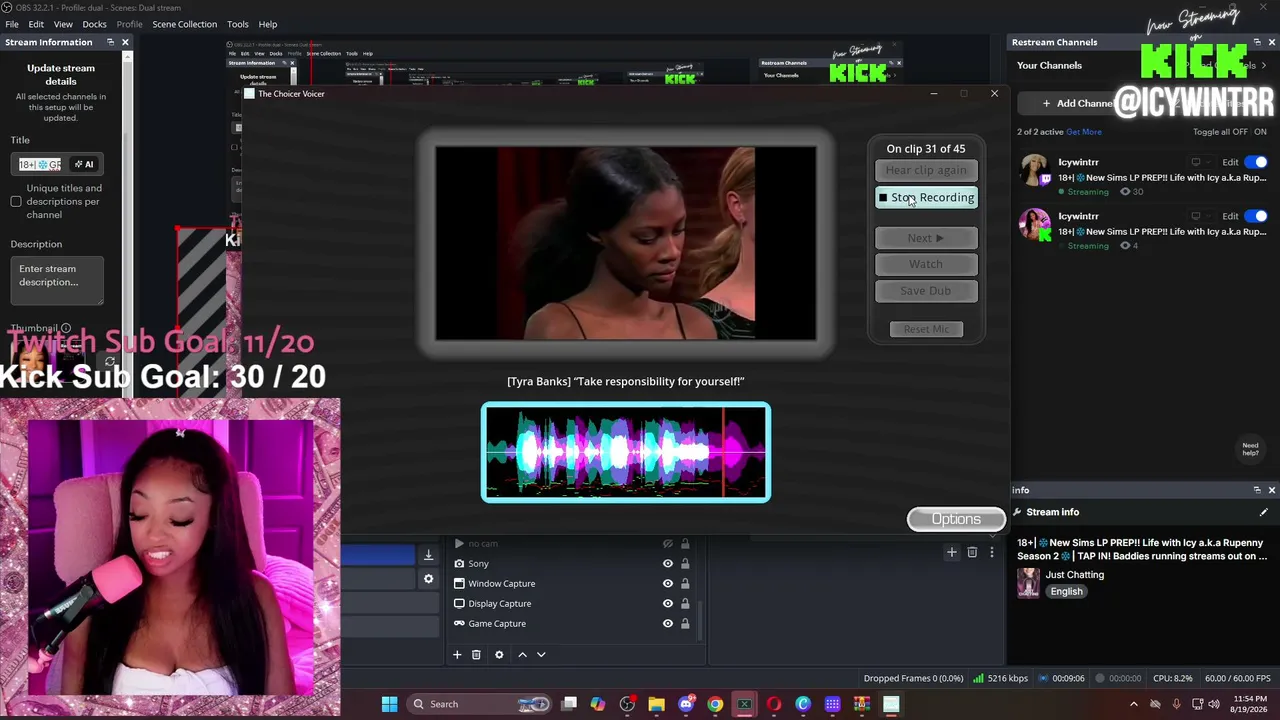Toggle off the Twitch Icywintrr channel switch
1280x720 pixels.
[1257, 162]
